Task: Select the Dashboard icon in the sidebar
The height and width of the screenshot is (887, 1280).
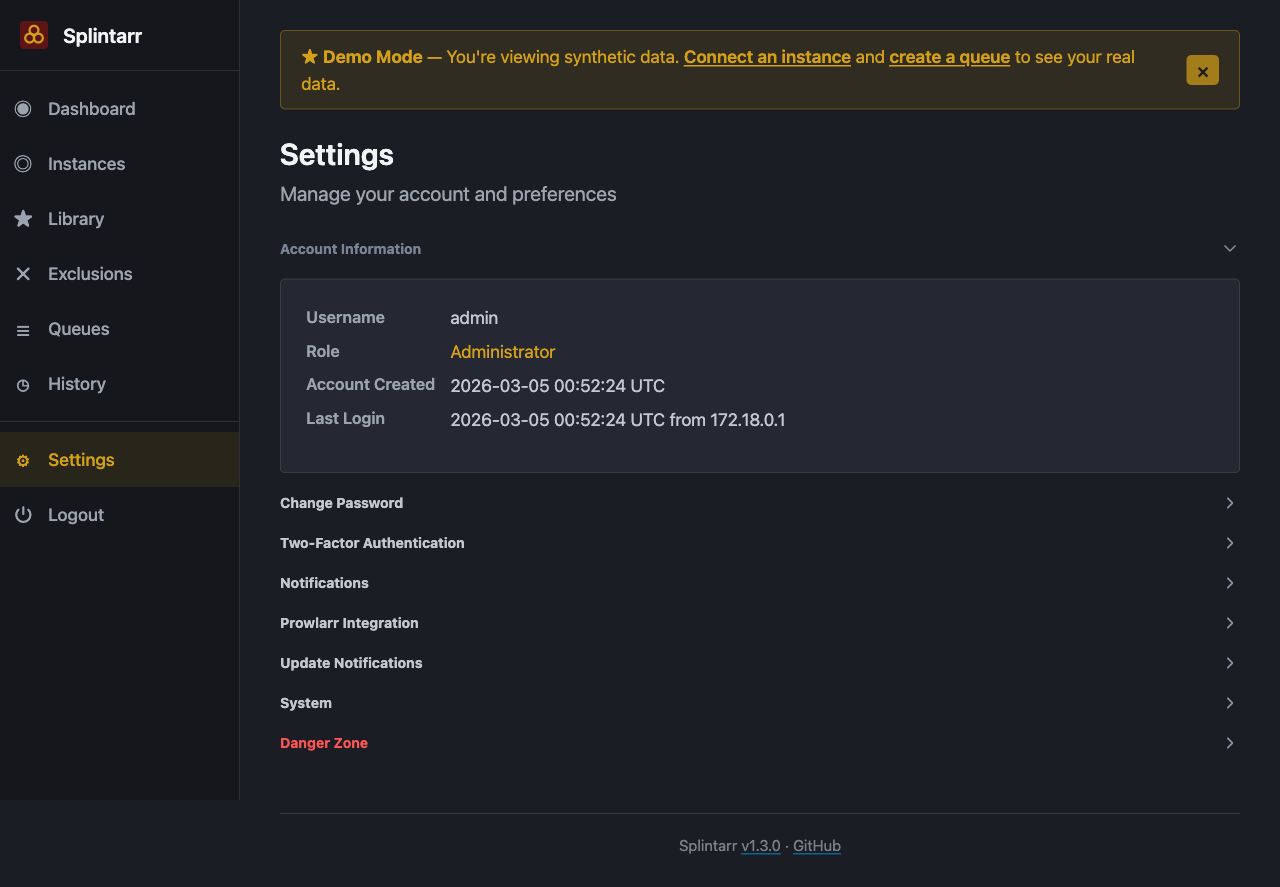Action: (x=23, y=109)
